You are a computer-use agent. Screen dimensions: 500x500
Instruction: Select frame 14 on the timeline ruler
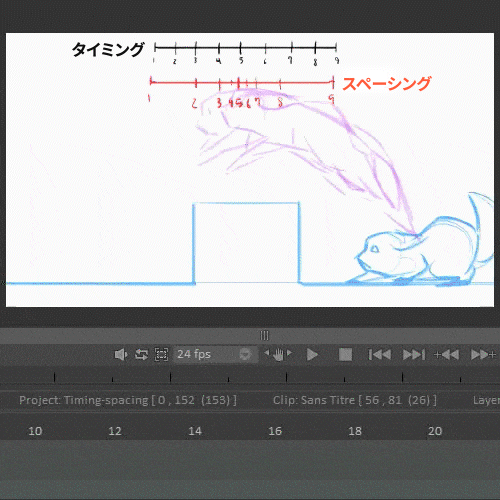(195, 431)
